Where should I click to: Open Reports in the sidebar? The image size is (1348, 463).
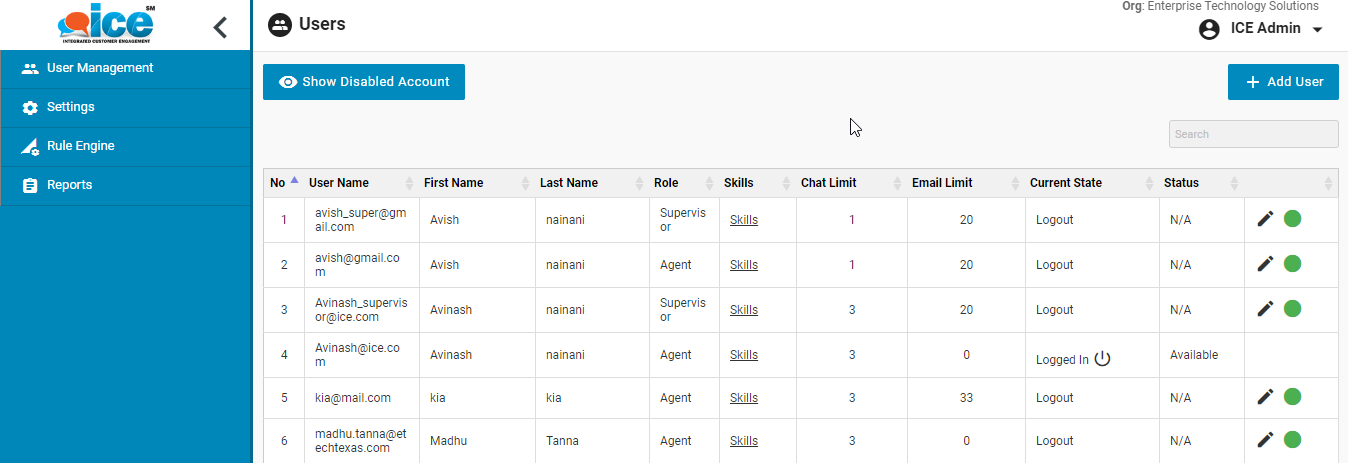coord(69,185)
